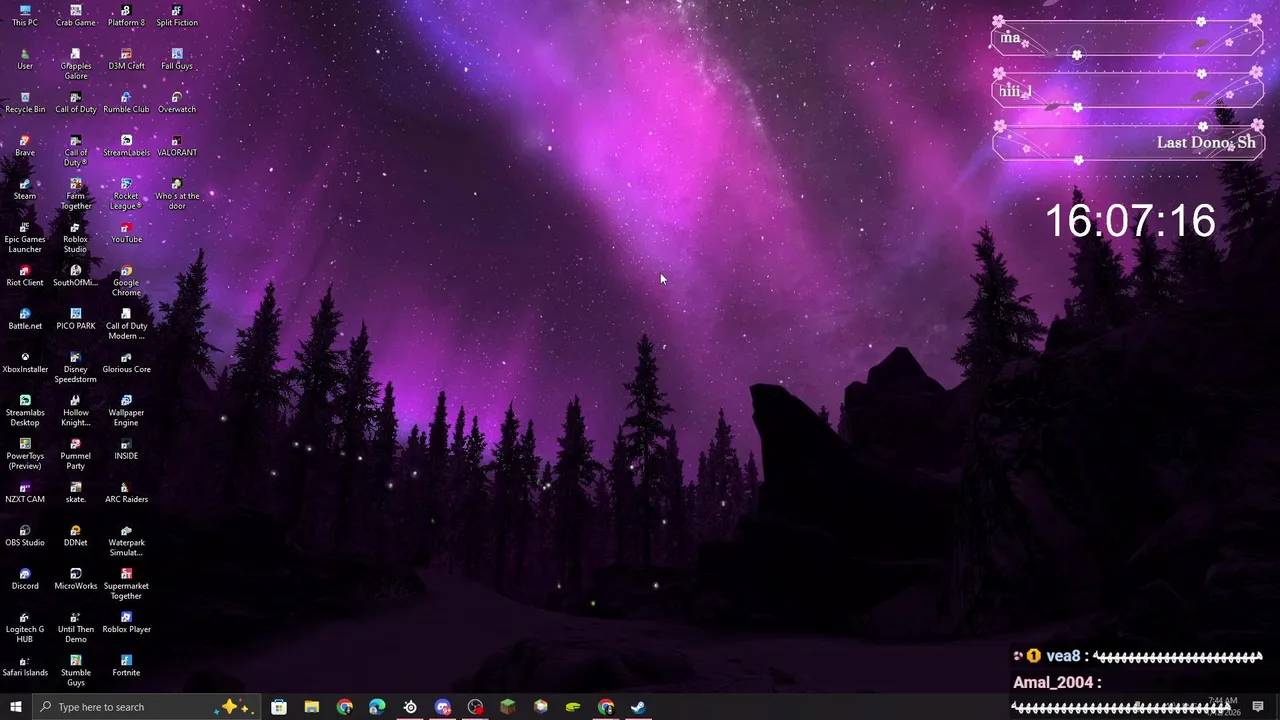Select the Overwatch desktop icon
The height and width of the screenshot is (720, 1280).
pos(177,103)
